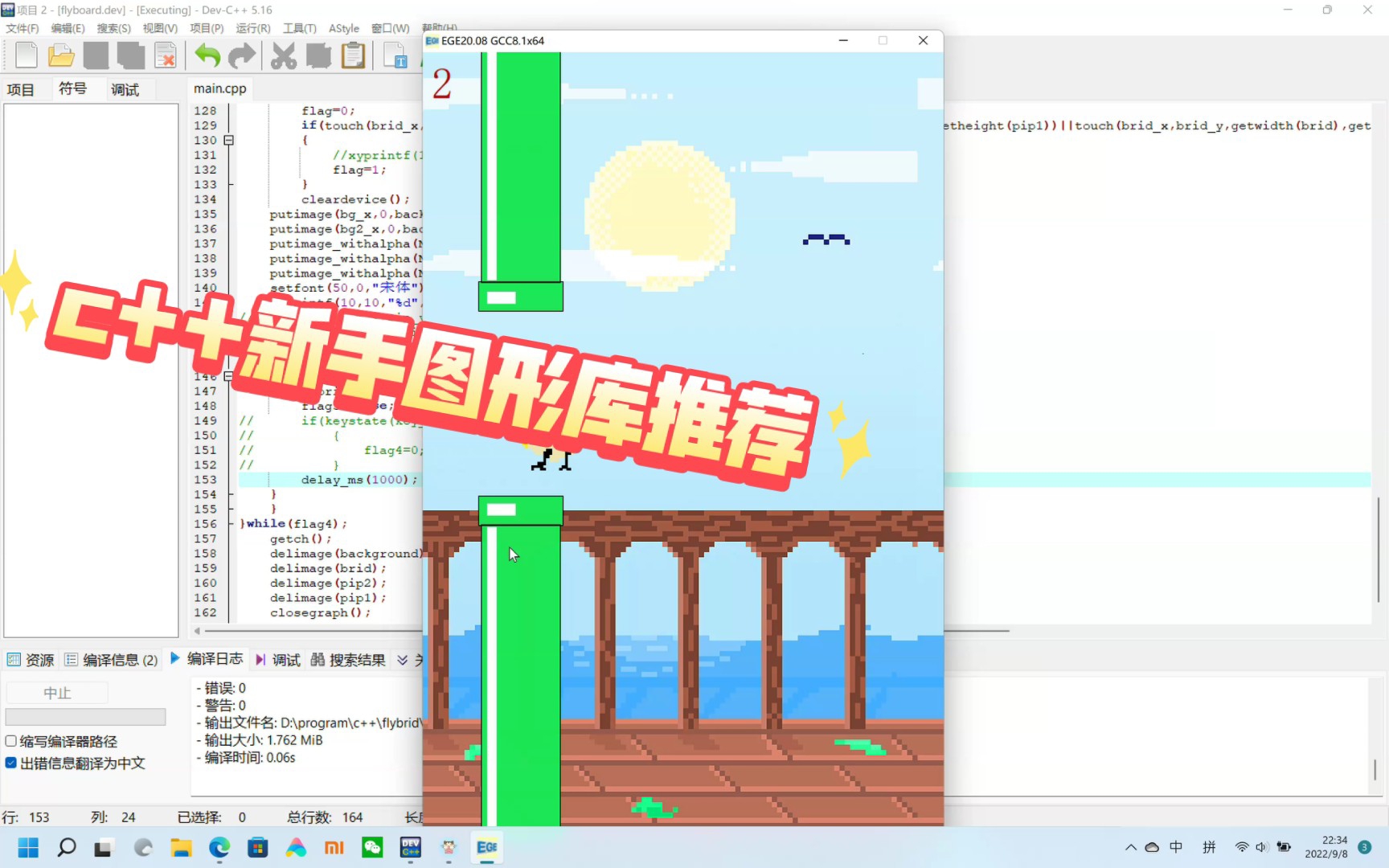
Task: Open the volume tray icon
Action: (x=1261, y=847)
